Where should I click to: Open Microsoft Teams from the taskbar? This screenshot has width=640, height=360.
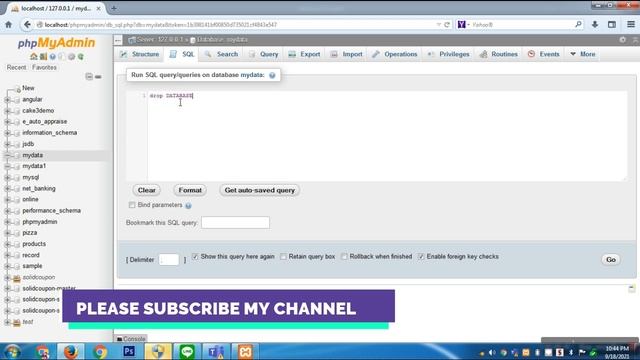[216, 351]
